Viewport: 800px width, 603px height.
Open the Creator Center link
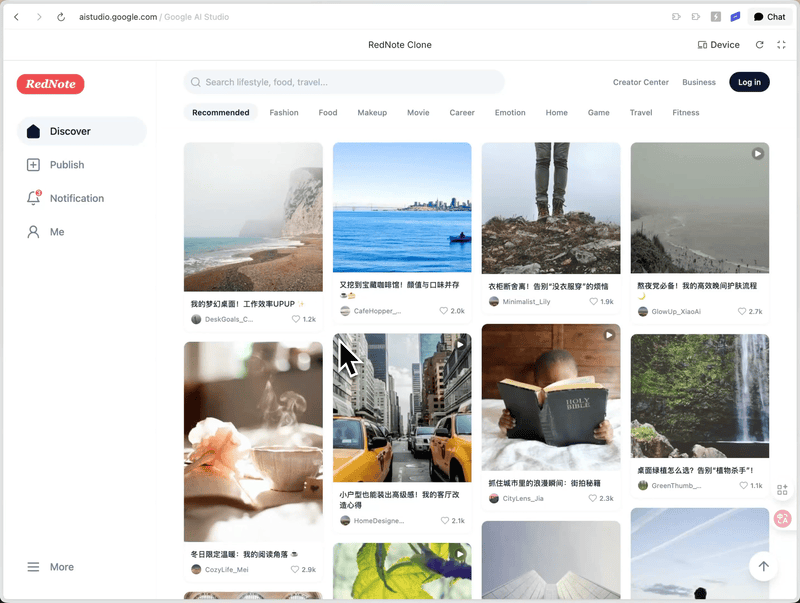(x=640, y=82)
